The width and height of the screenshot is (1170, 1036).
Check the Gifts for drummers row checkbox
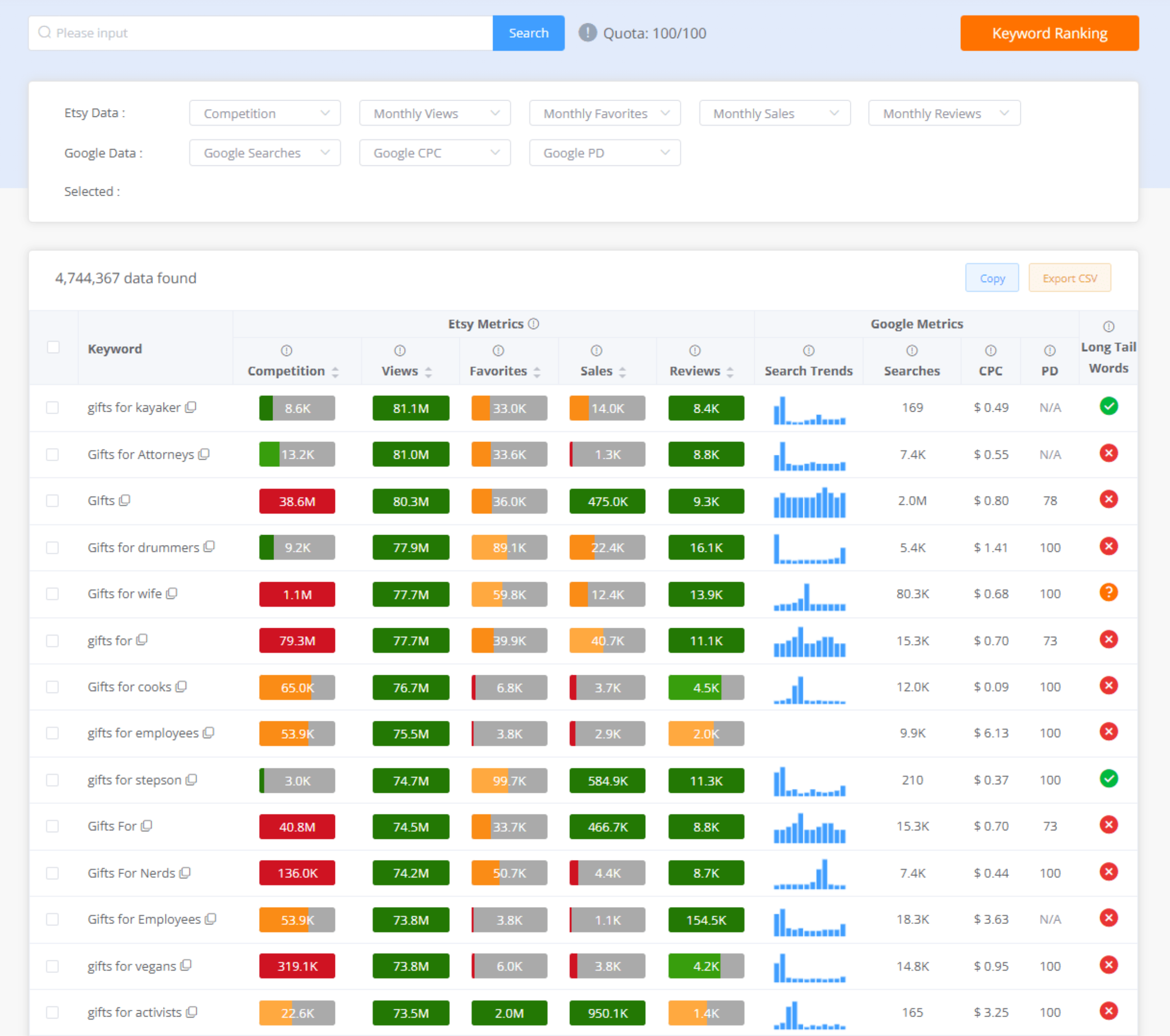click(53, 547)
